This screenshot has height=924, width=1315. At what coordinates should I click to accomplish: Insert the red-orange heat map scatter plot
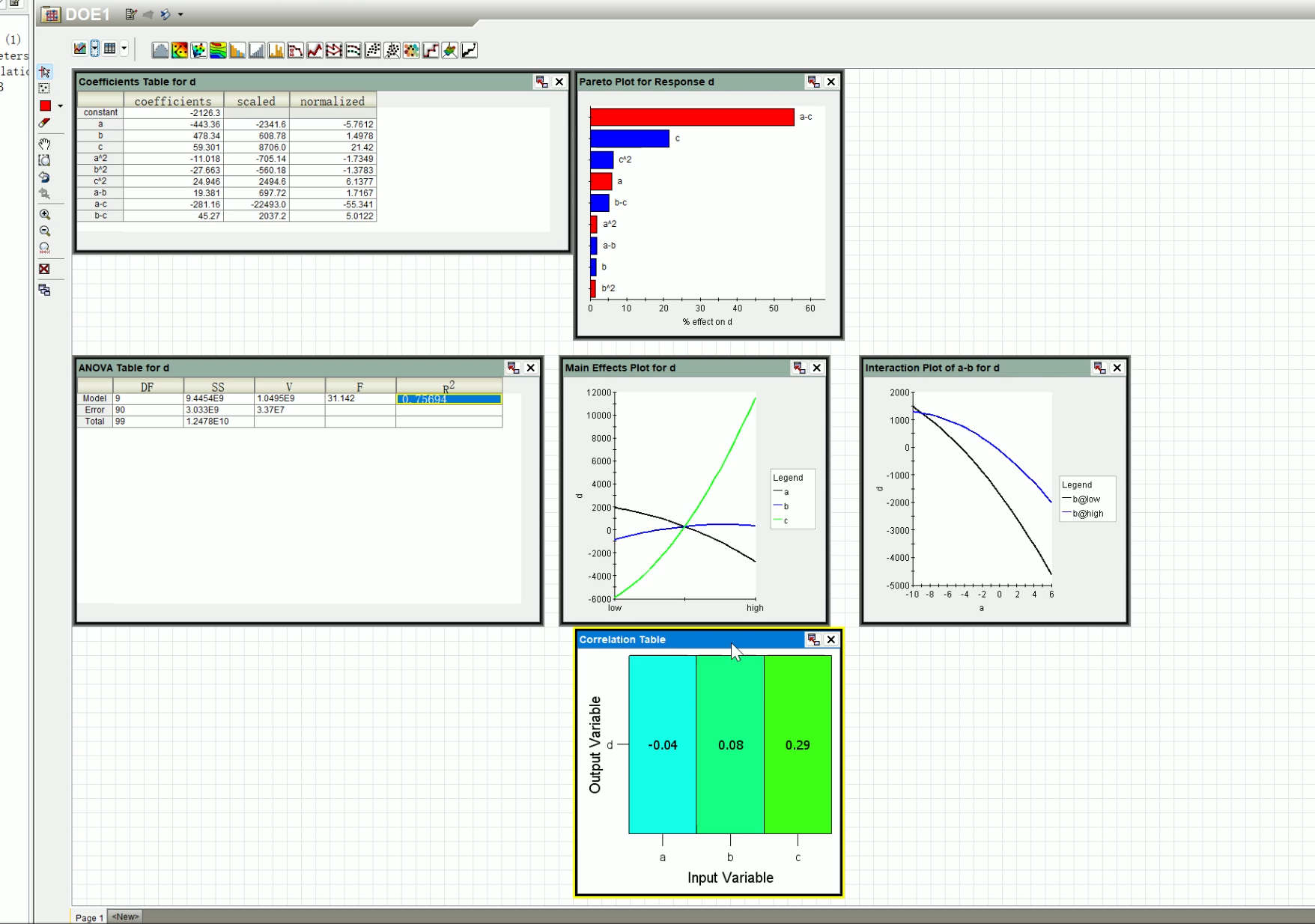pyautogui.click(x=180, y=50)
